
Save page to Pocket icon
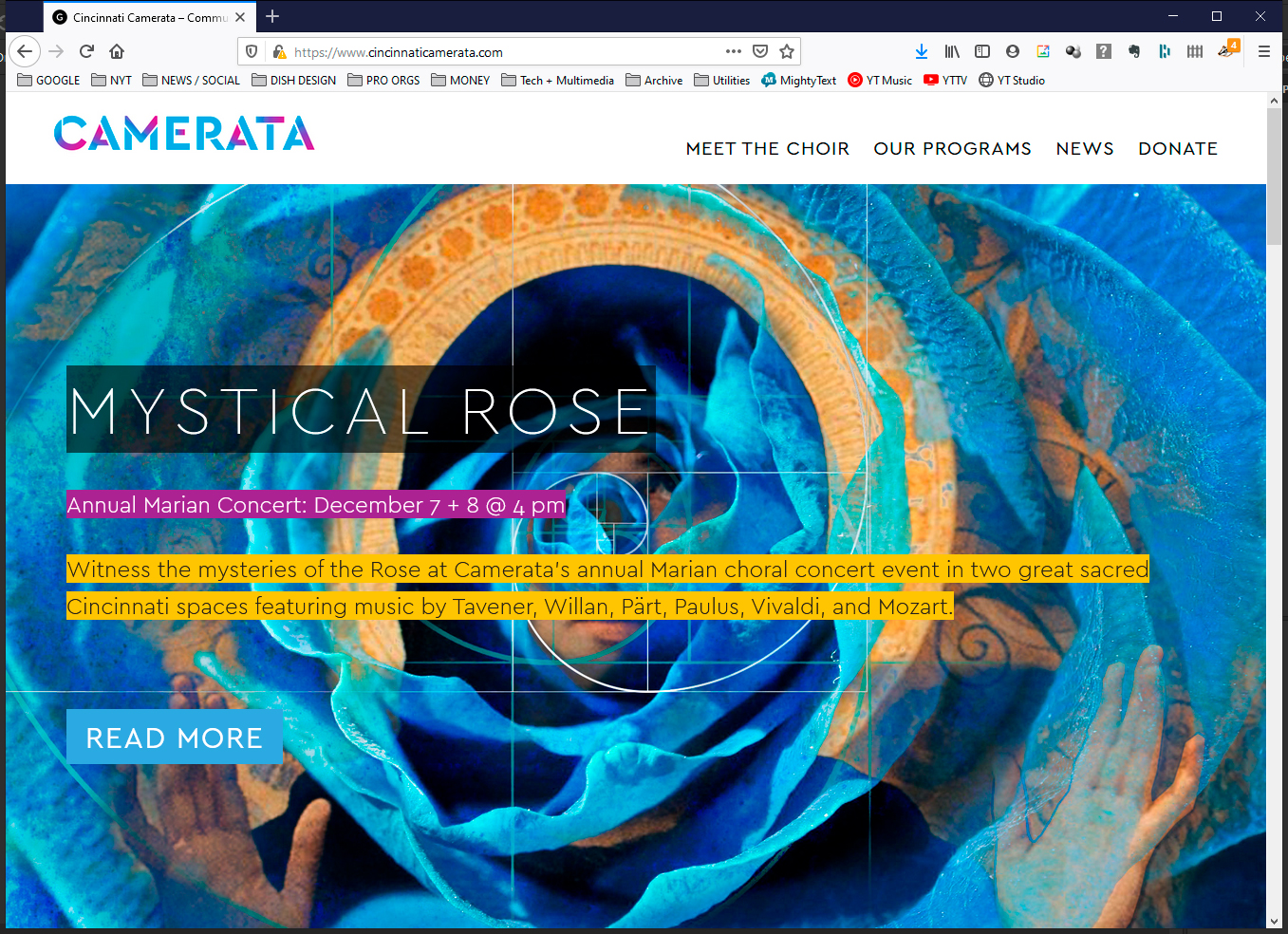tap(760, 51)
